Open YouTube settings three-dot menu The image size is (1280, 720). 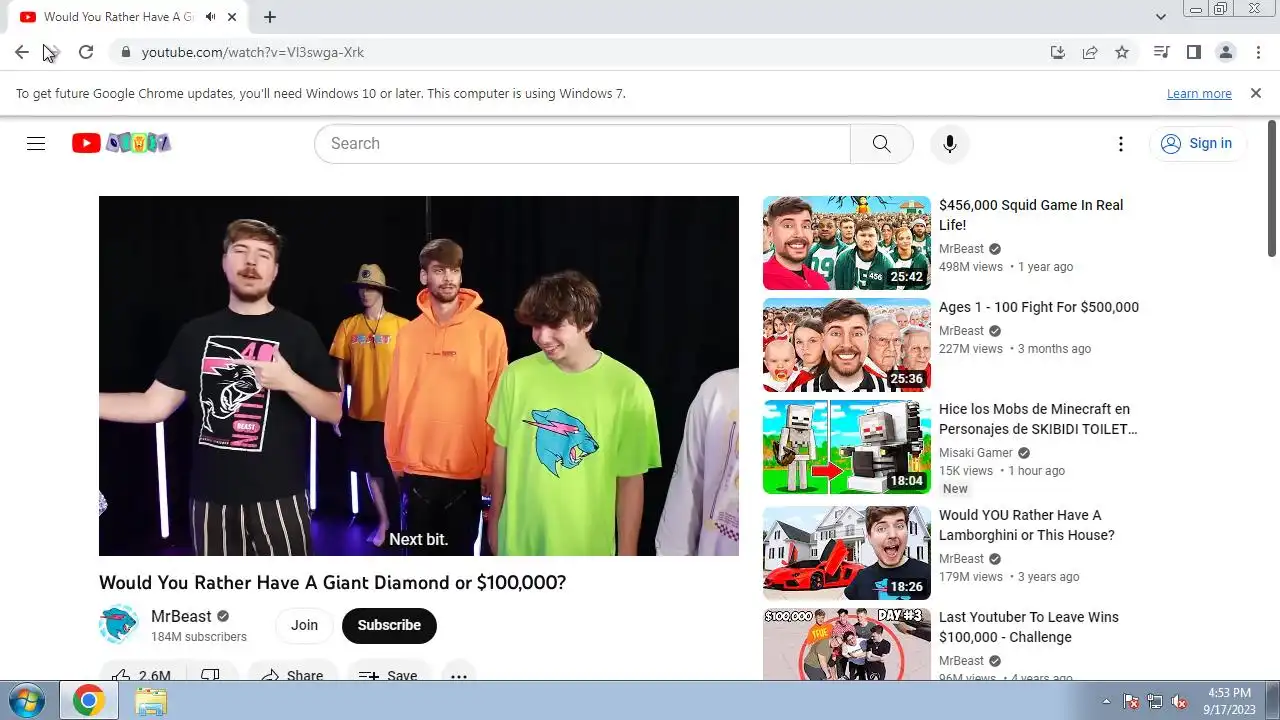[1121, 143]
